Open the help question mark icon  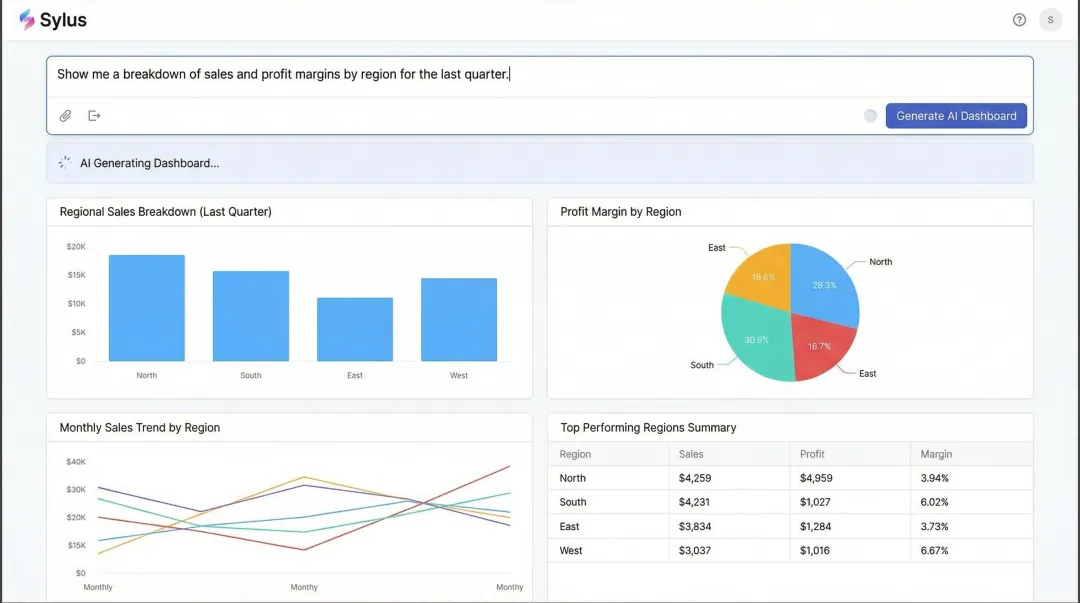tap(1018, 19)
